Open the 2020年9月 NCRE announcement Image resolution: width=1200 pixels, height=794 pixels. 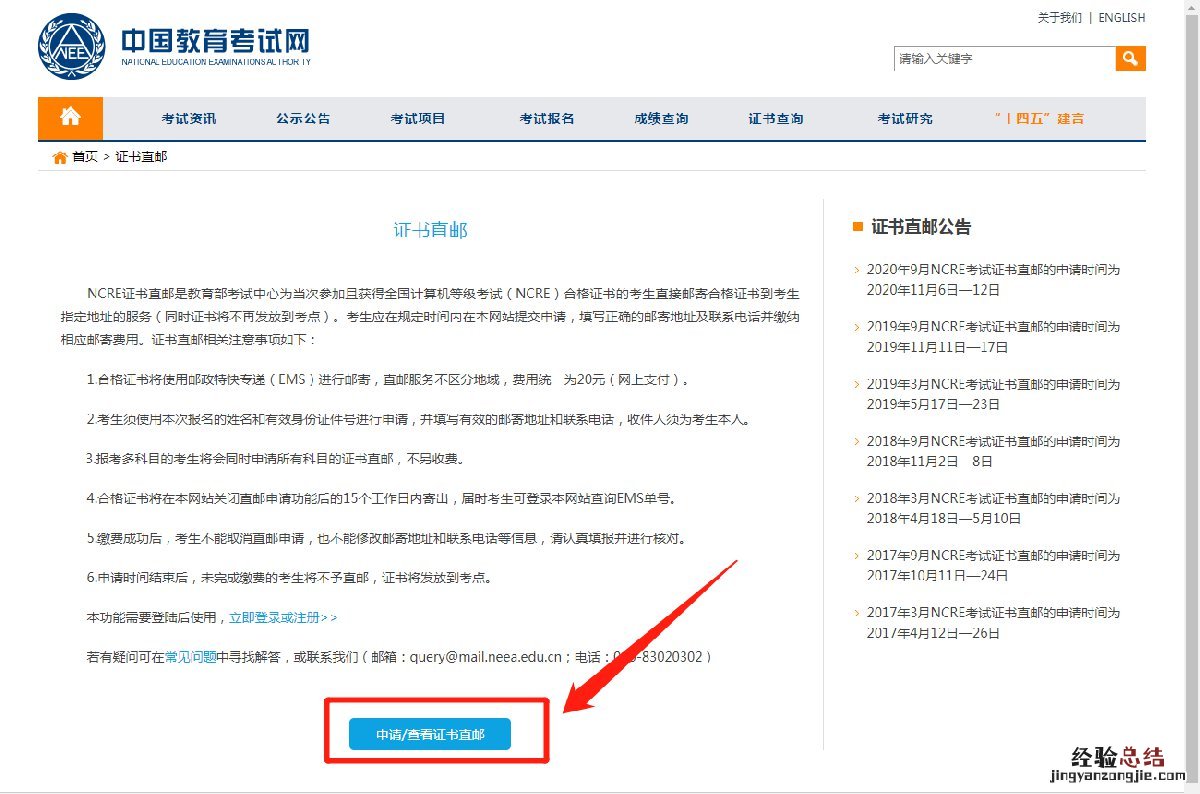[x=992, y=280]
